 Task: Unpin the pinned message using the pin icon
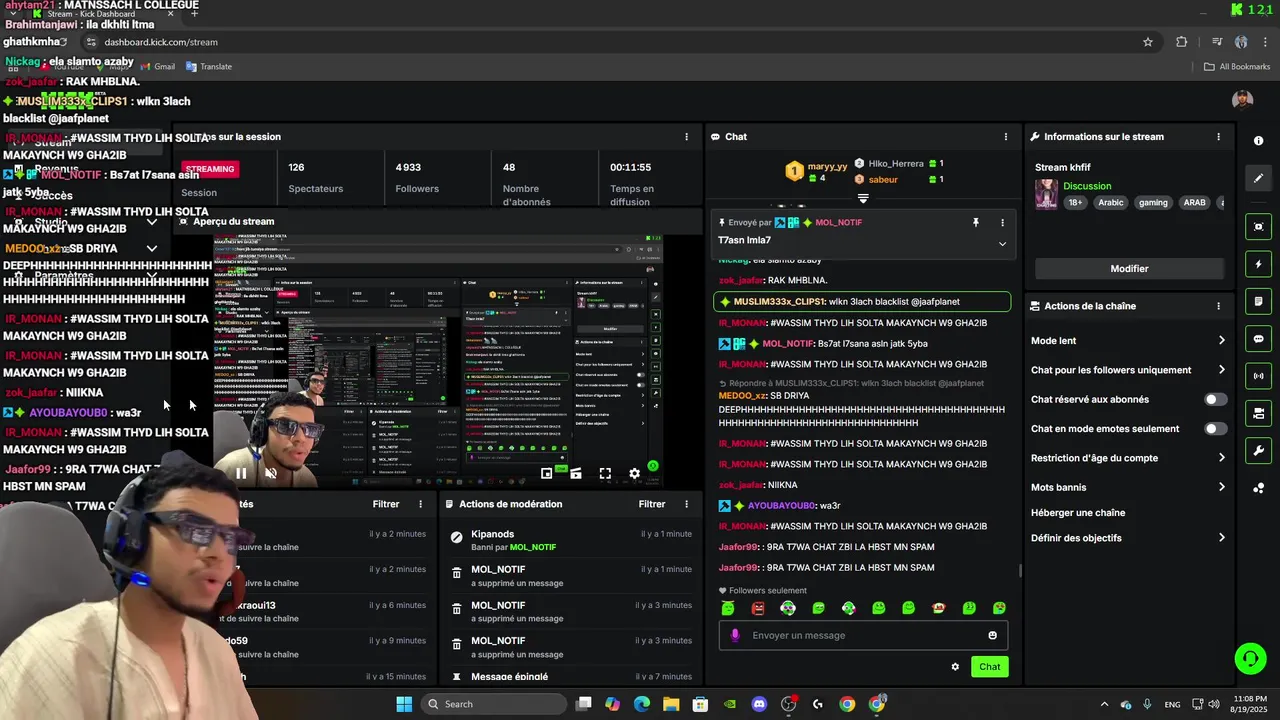[976, 223]
